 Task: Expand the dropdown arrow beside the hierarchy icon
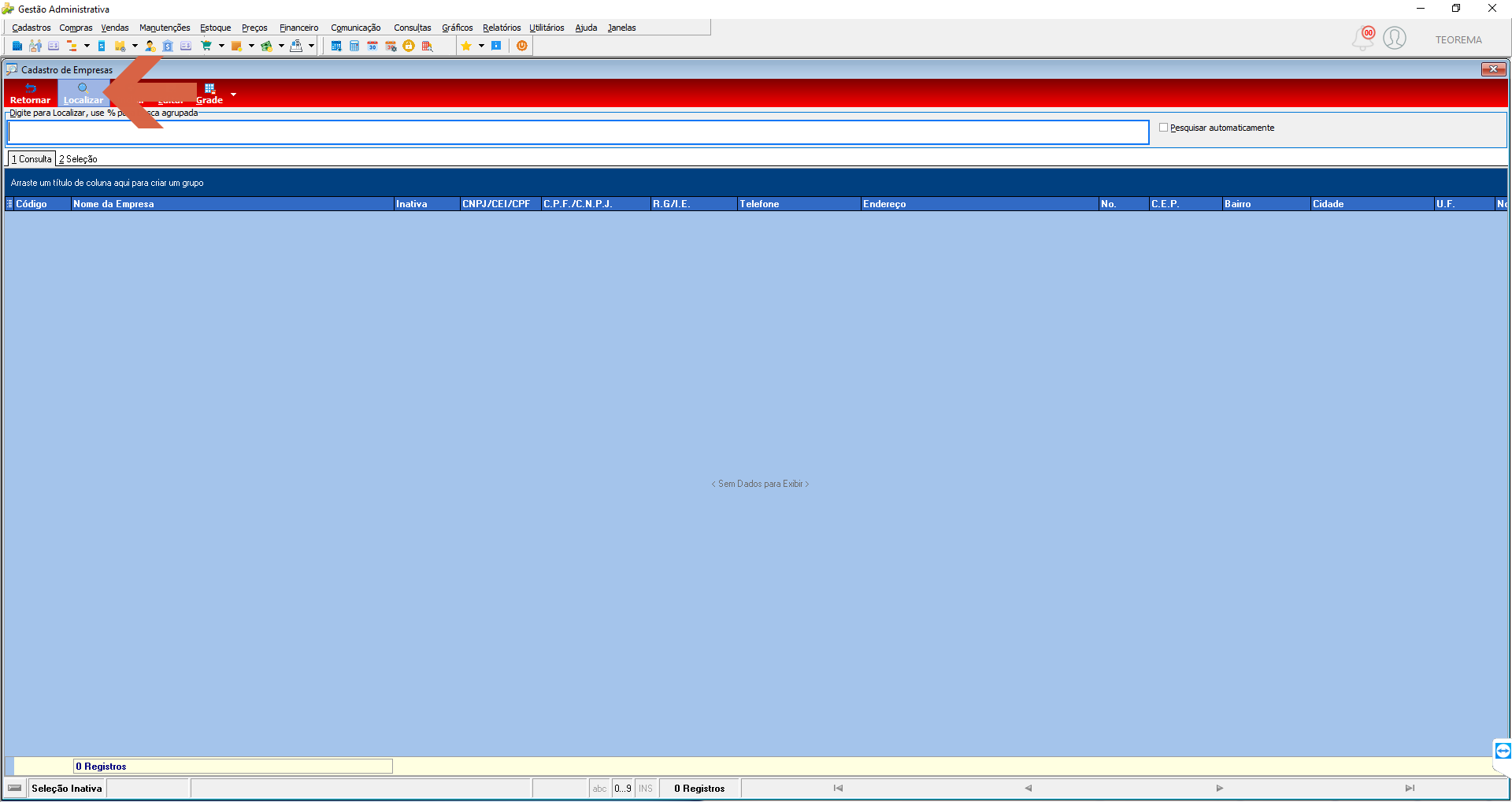pos(87,46)
